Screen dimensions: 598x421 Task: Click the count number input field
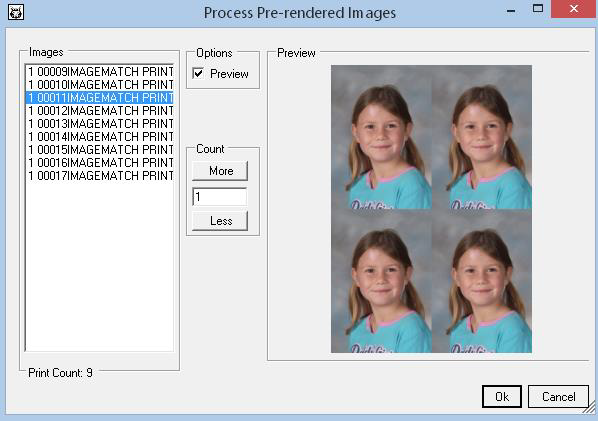tap(220, 197)
